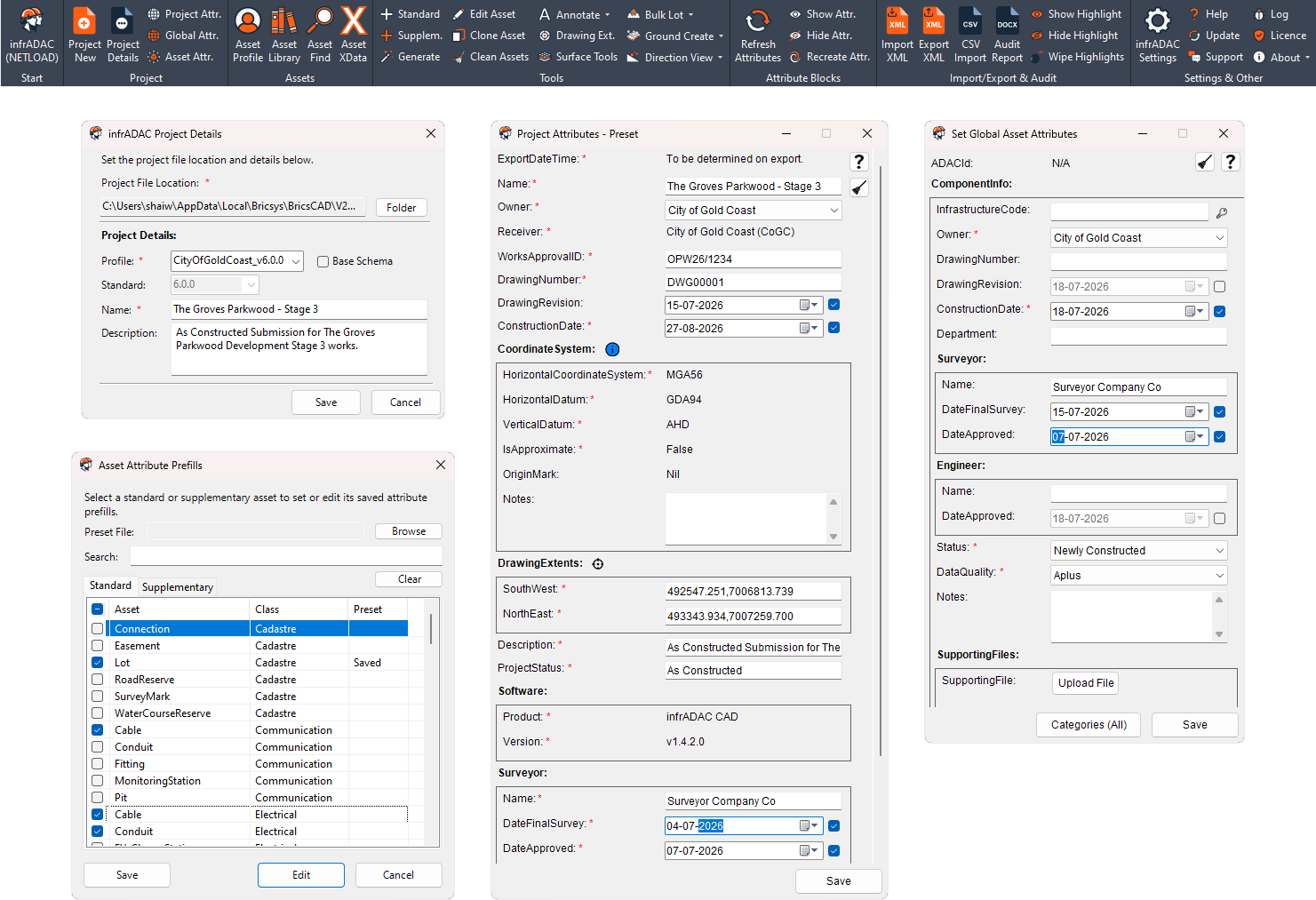This screenshot has height=900, width=1316.
Task: Click the Recreate Attr. tool
Action: click(x=830, y=57)
